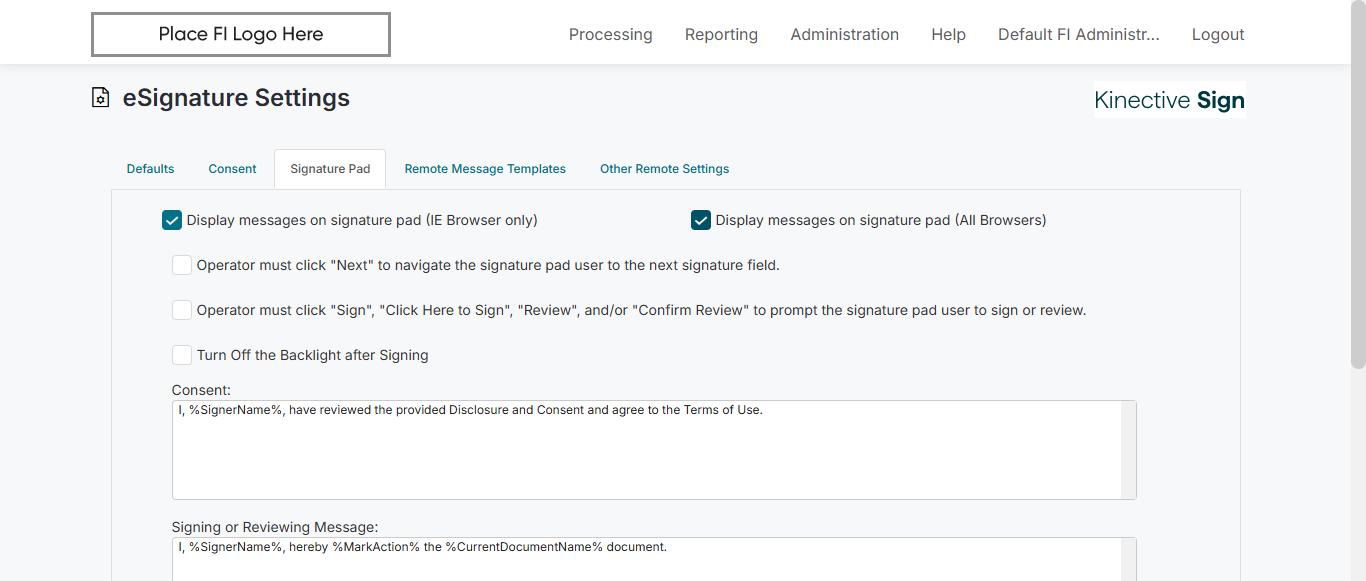Screen dimensions: 1366x581
Task: Uncheck Display messages on signature pad (IE Browser only)
Action: (x=172, y=220)
